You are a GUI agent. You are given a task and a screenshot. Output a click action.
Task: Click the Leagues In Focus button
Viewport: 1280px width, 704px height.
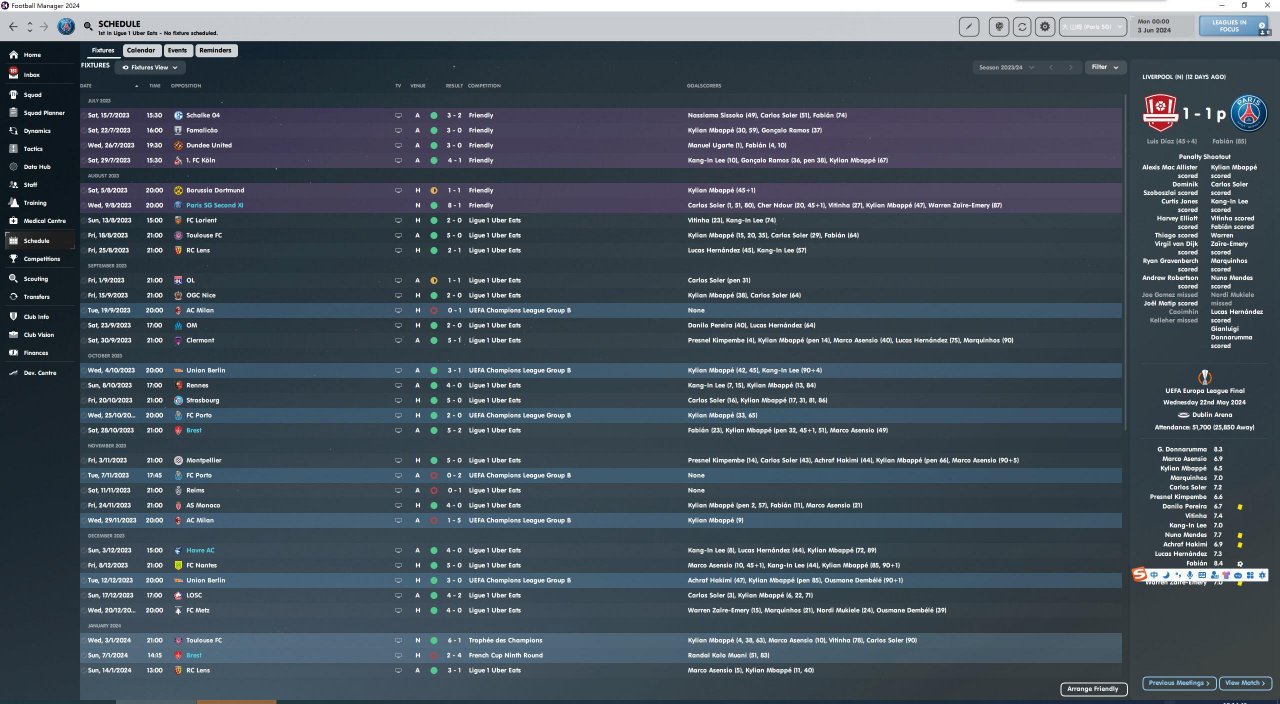(x=1234, y=26)
